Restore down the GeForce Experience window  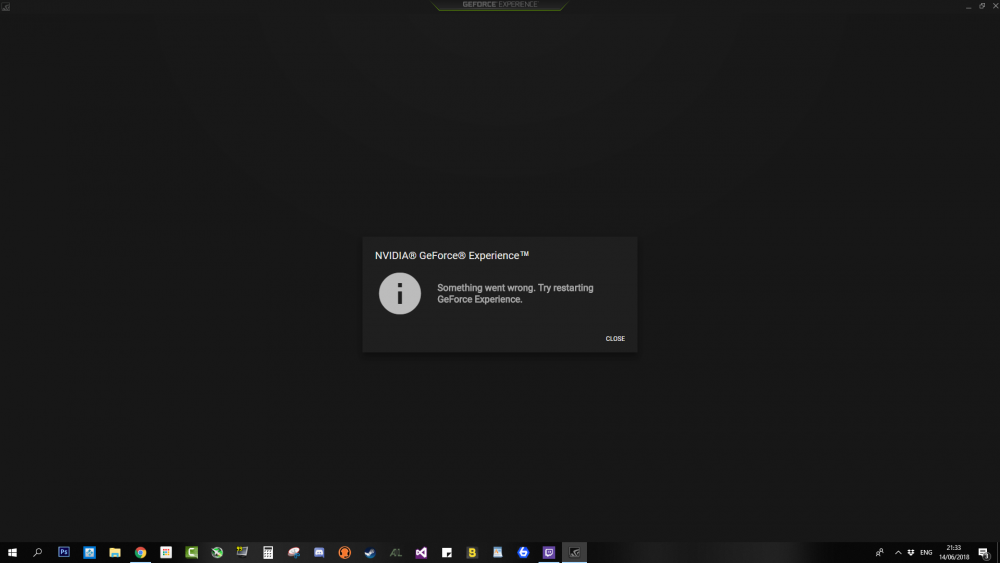[x=982, y=6]
